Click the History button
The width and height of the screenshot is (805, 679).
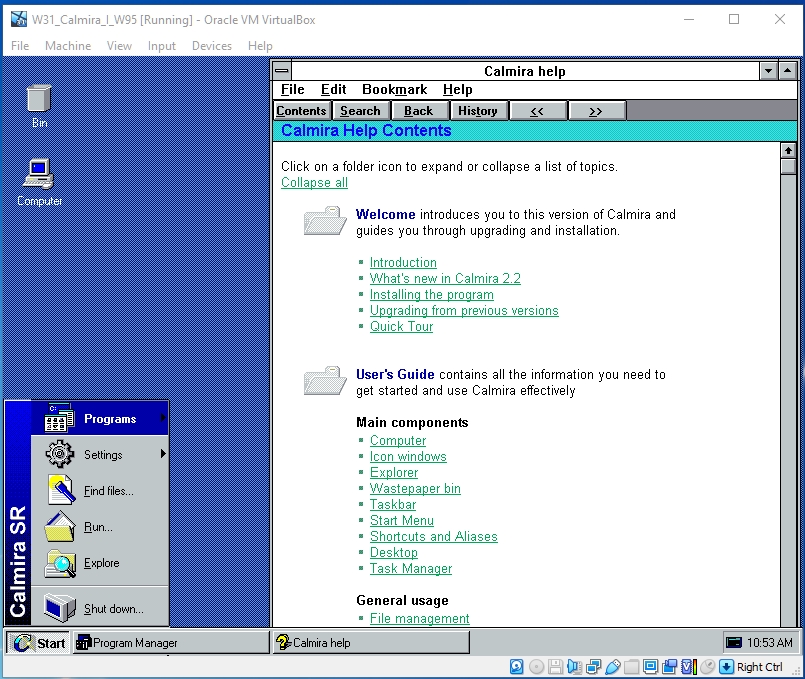pos(477,110)
